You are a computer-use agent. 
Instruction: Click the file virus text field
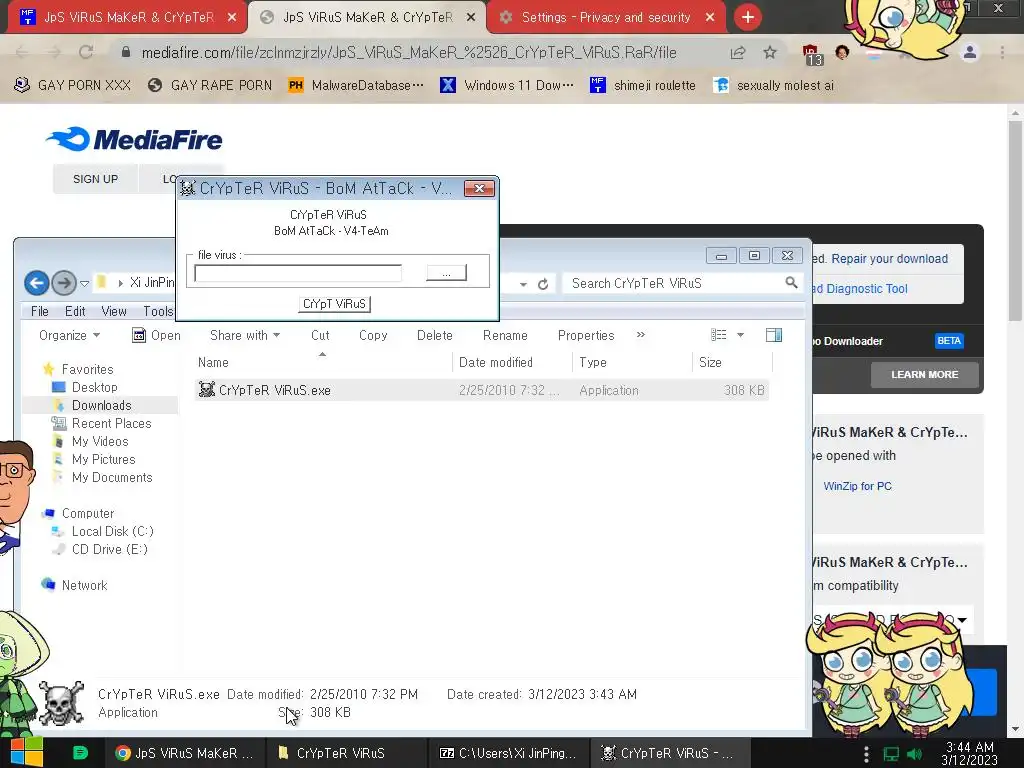point(298,273)
